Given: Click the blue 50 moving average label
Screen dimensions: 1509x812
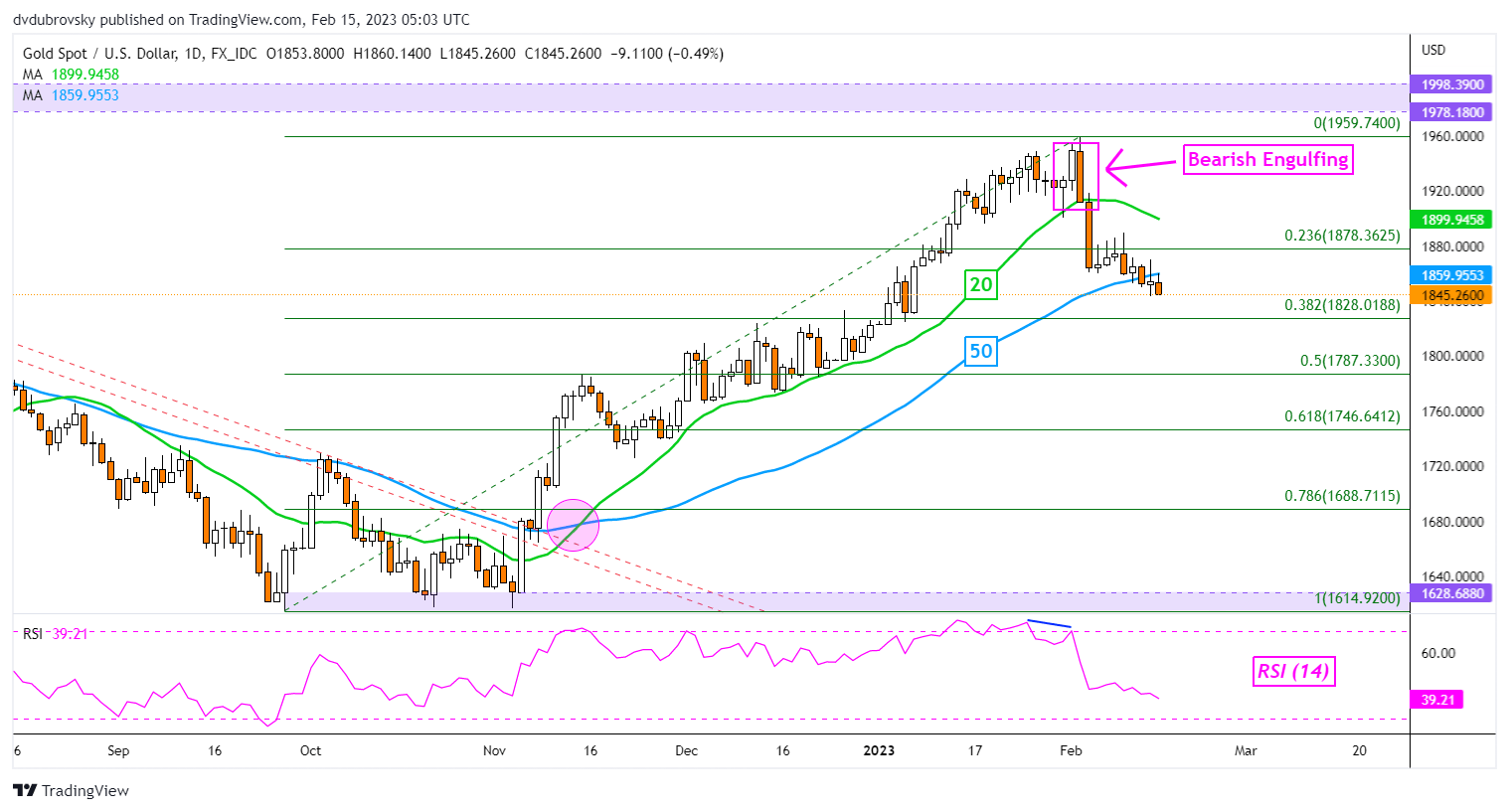Looking at the screenshot, I should click(x=981, y=351).
